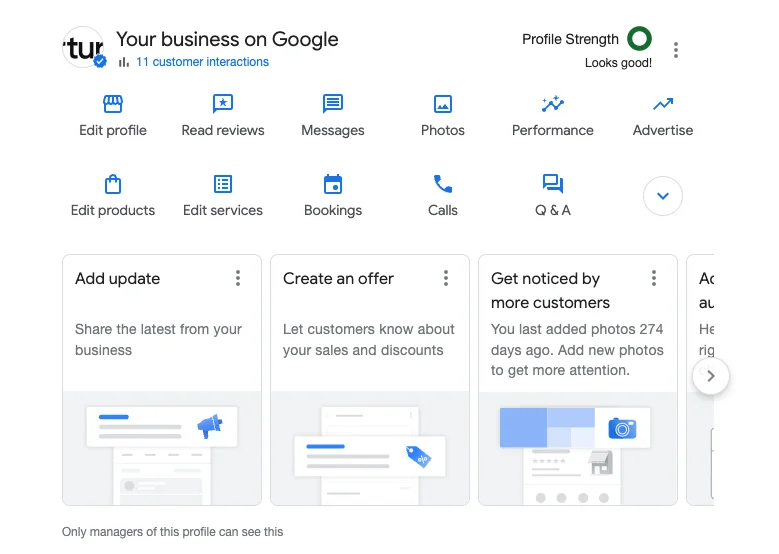Click the Read reviews label
779x554 pixels.
tap(223, 130)
